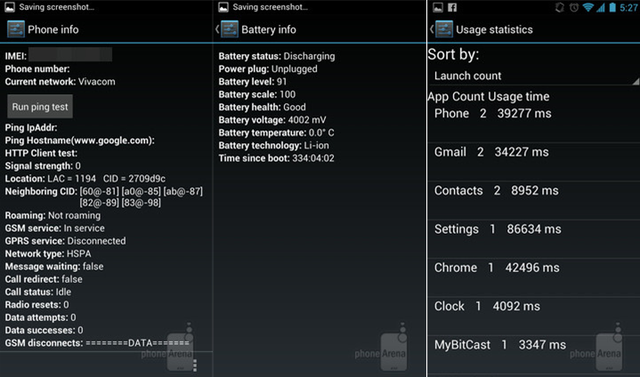This screenshot has height=377, width=640.
Task: Select the Settings usage entry
Action: coord(534,239)
